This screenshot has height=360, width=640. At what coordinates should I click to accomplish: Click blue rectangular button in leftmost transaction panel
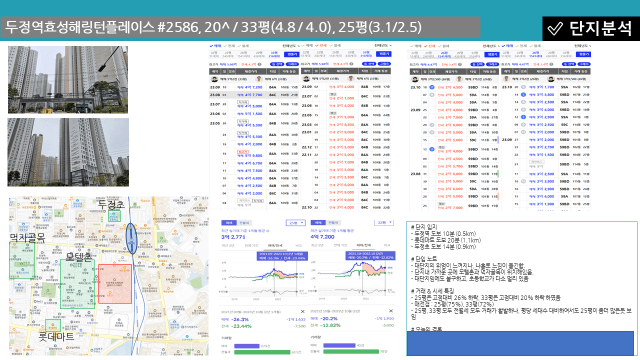(291, 54)
